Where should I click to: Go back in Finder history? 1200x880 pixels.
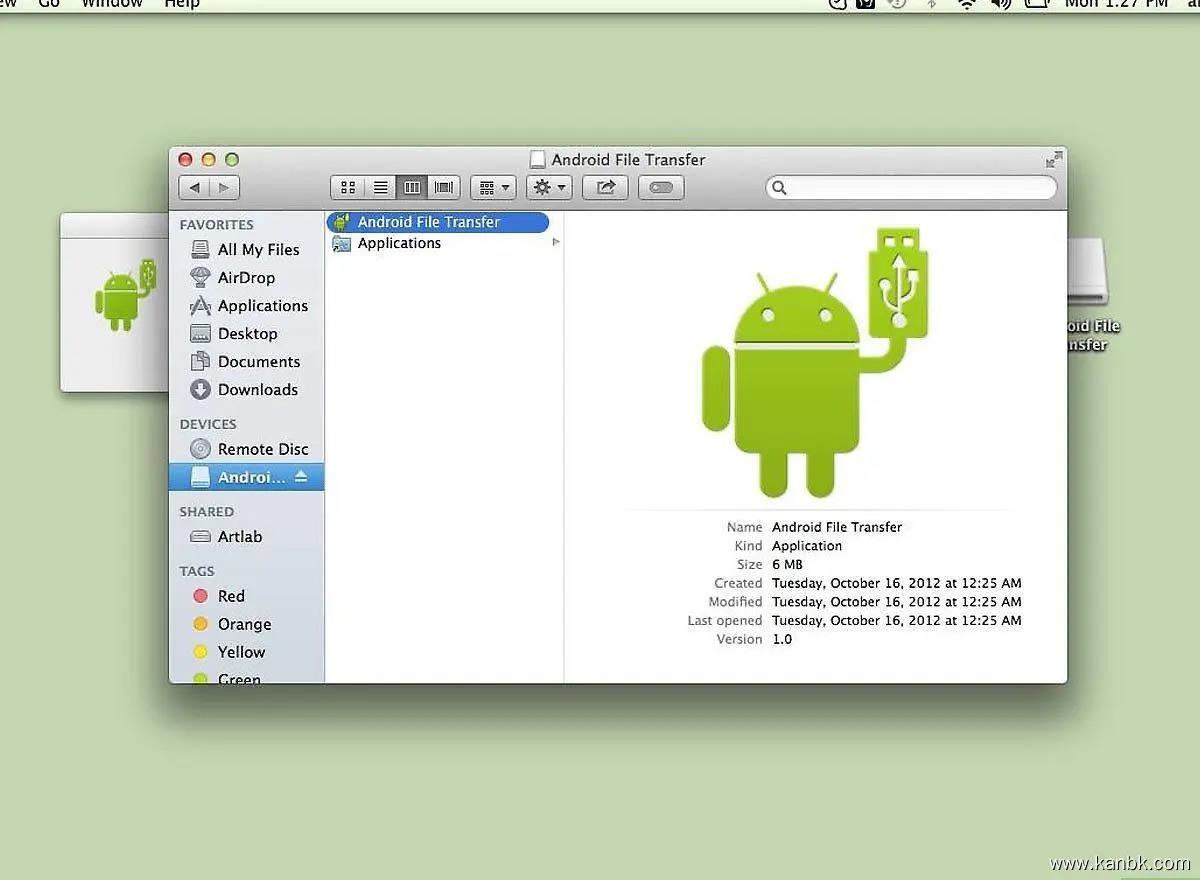tap(194, 187)
